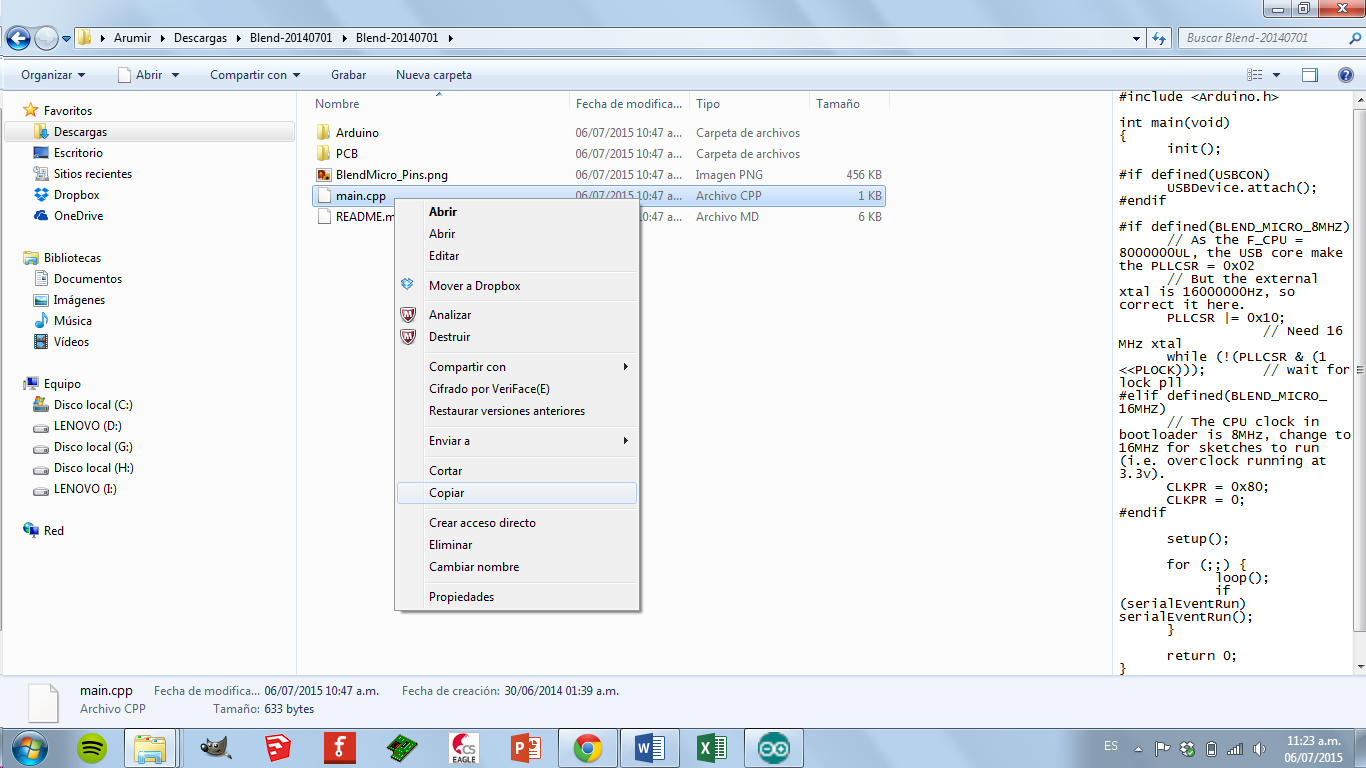Open the dropdown arrow next to Abrir
This screenshot has height=768, width=1366.
pos(175,75)
